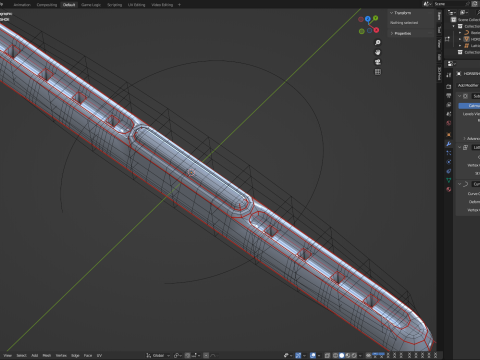Toggle proportional editing in the viewport header

point(206,355)
